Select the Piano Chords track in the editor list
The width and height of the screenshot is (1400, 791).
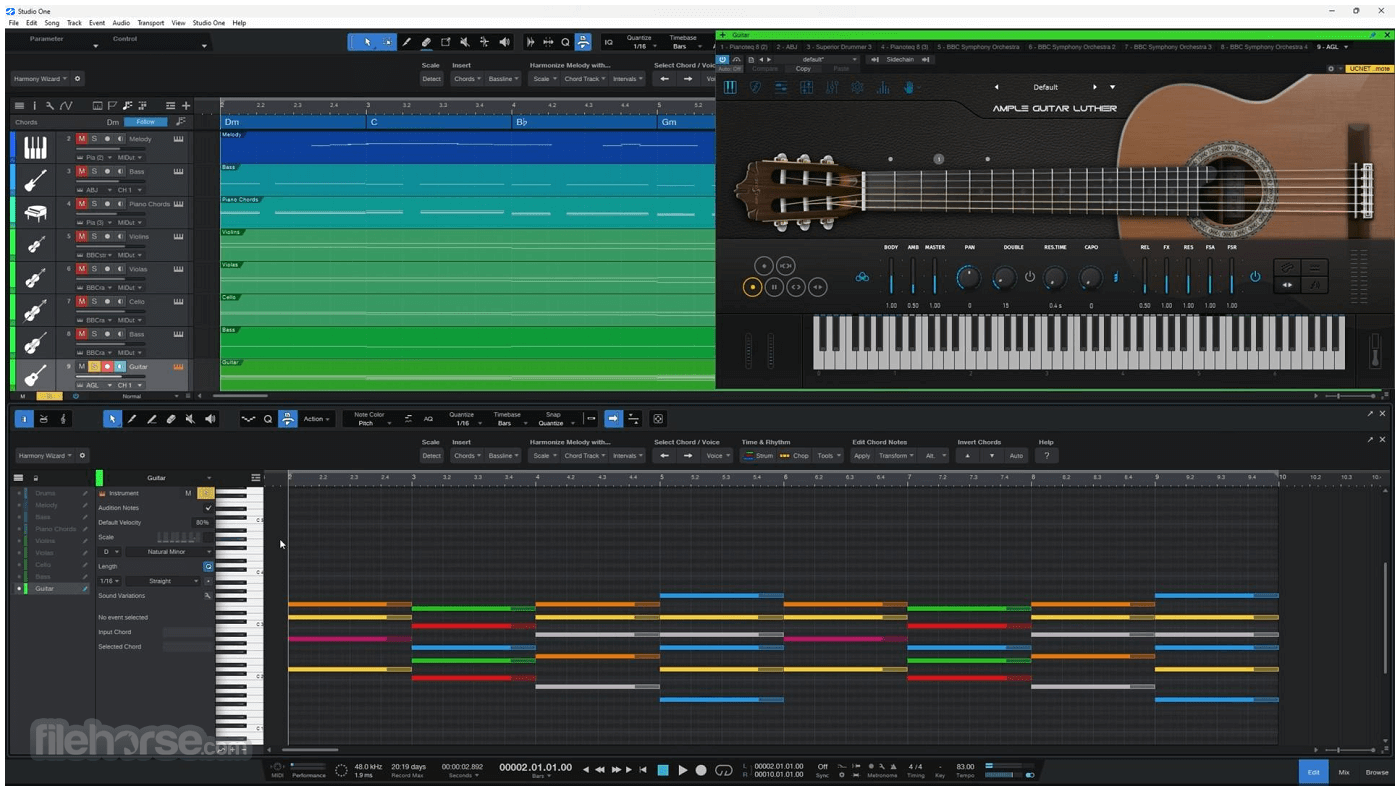55,529
